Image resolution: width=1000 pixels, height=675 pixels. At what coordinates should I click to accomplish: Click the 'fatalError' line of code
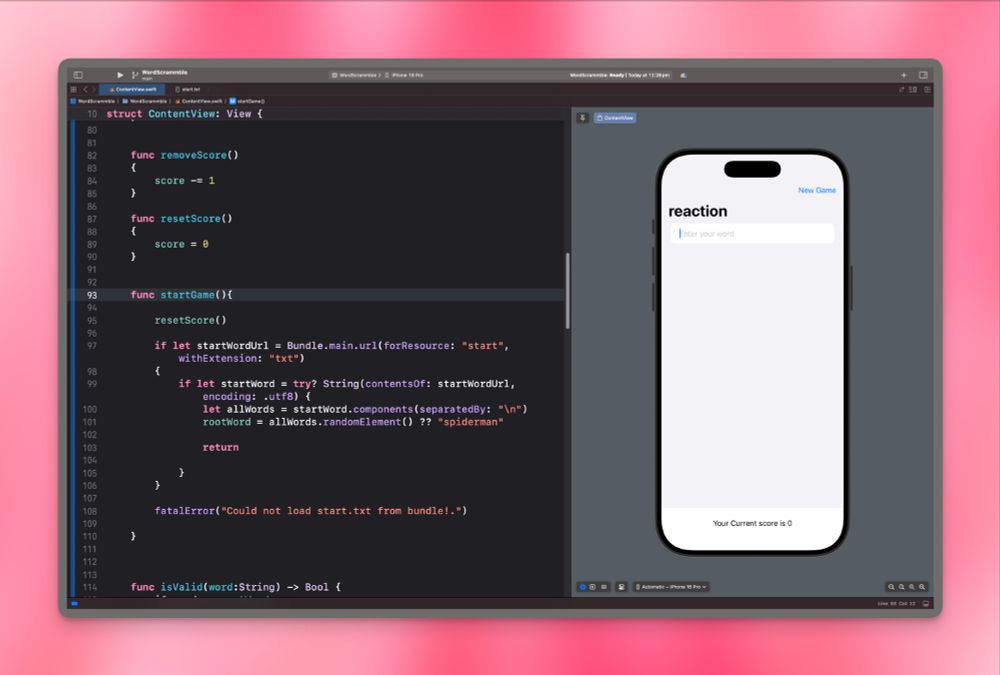click(x=311, y=511)
